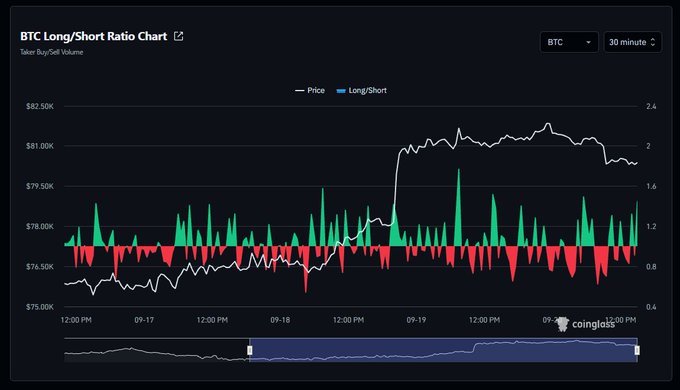
Task: Click the 09-18 date axis label
Action: (280, 320)
